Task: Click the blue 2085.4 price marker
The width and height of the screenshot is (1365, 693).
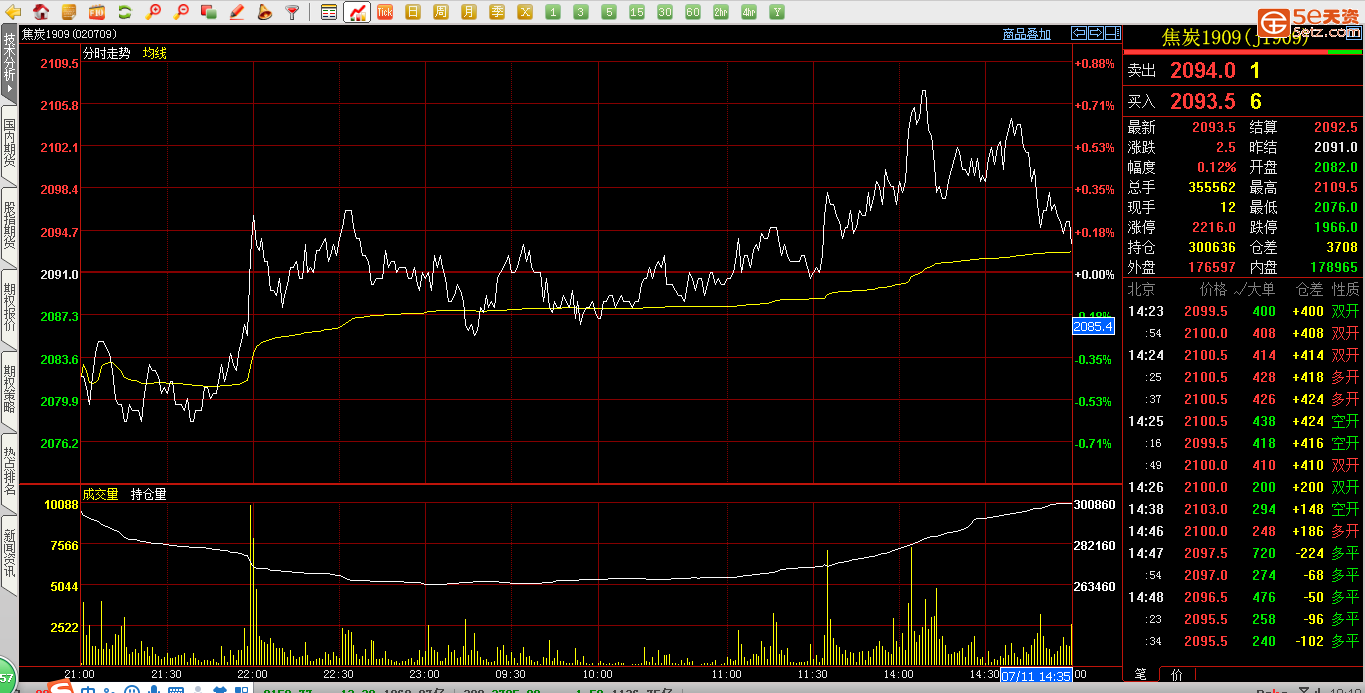Action: 1093,326
